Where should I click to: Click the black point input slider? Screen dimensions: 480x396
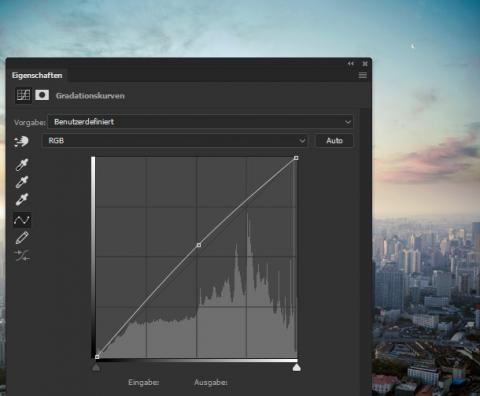click(x=96, y=367)
